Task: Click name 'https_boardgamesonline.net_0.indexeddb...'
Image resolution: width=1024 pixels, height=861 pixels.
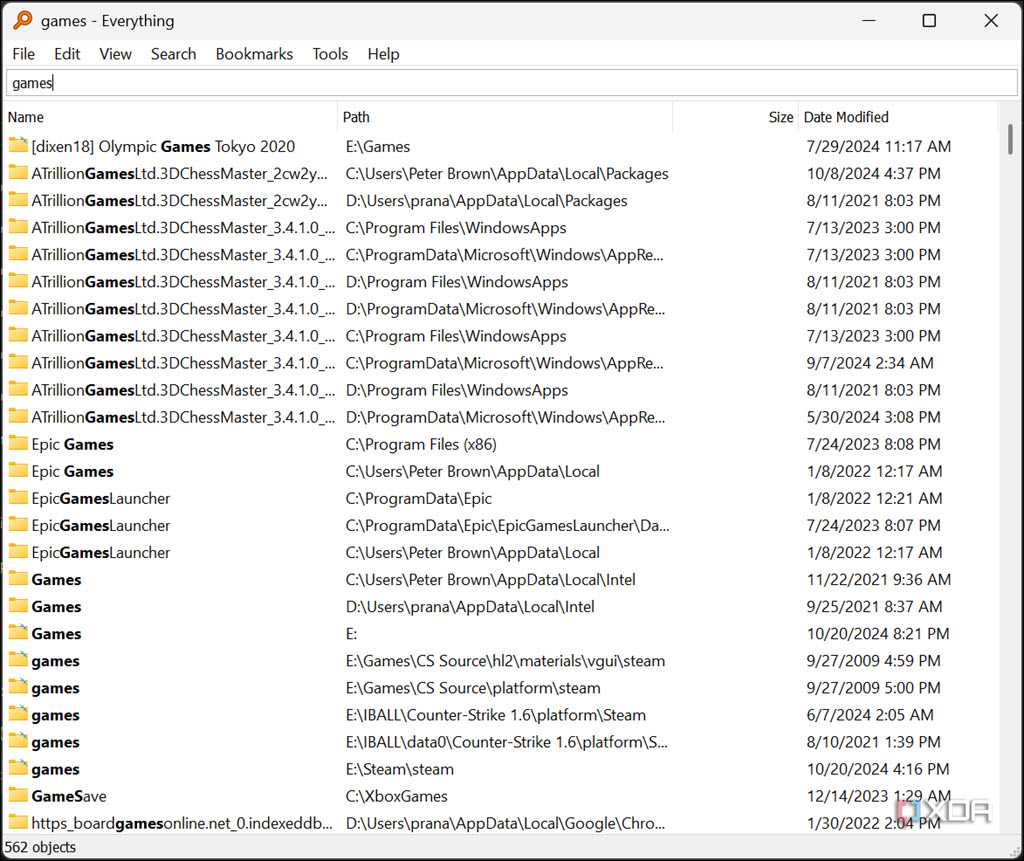Action: coord(182,824)
